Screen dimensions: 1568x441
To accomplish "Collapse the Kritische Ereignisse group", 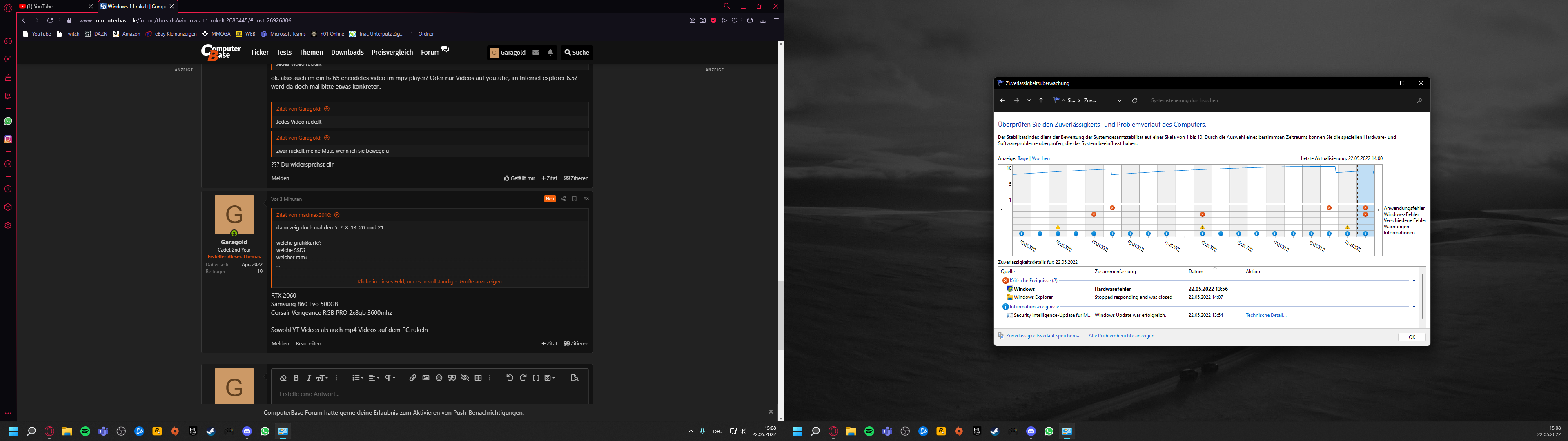I will click(x=1413, y=281).
